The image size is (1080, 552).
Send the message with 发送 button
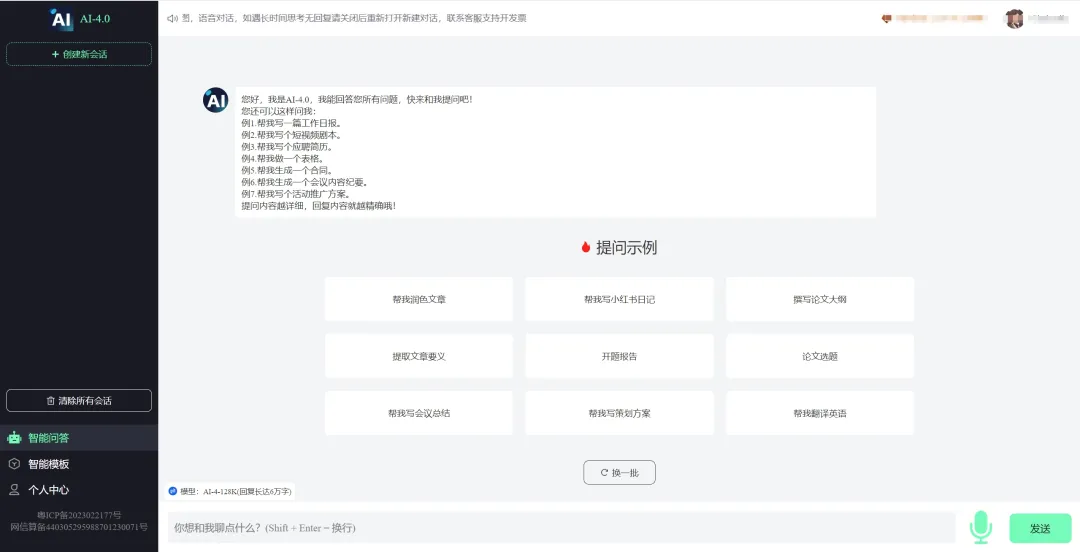tap(1040, 529)
